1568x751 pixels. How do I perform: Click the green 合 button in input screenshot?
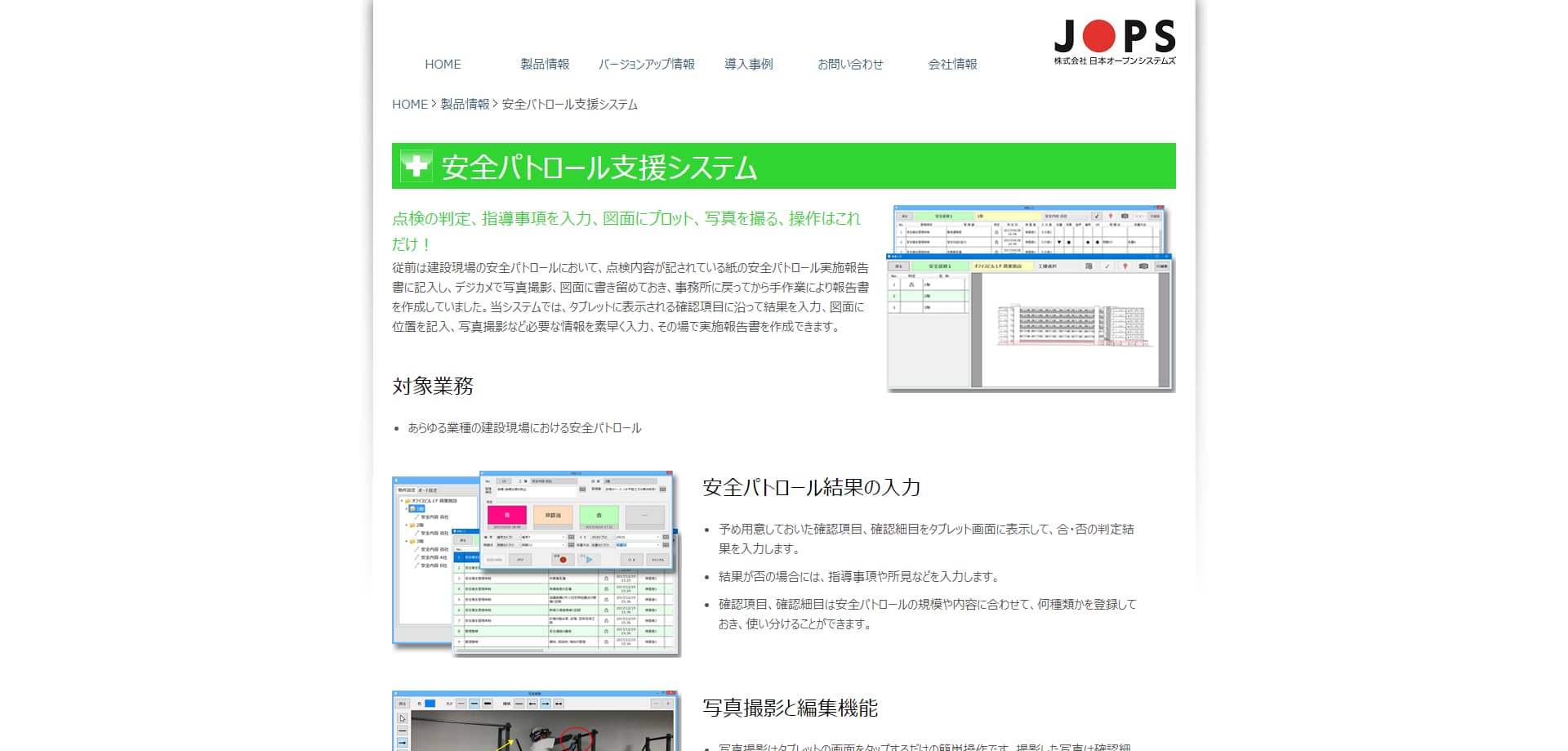pyautogui.click(x=599, y=516)
